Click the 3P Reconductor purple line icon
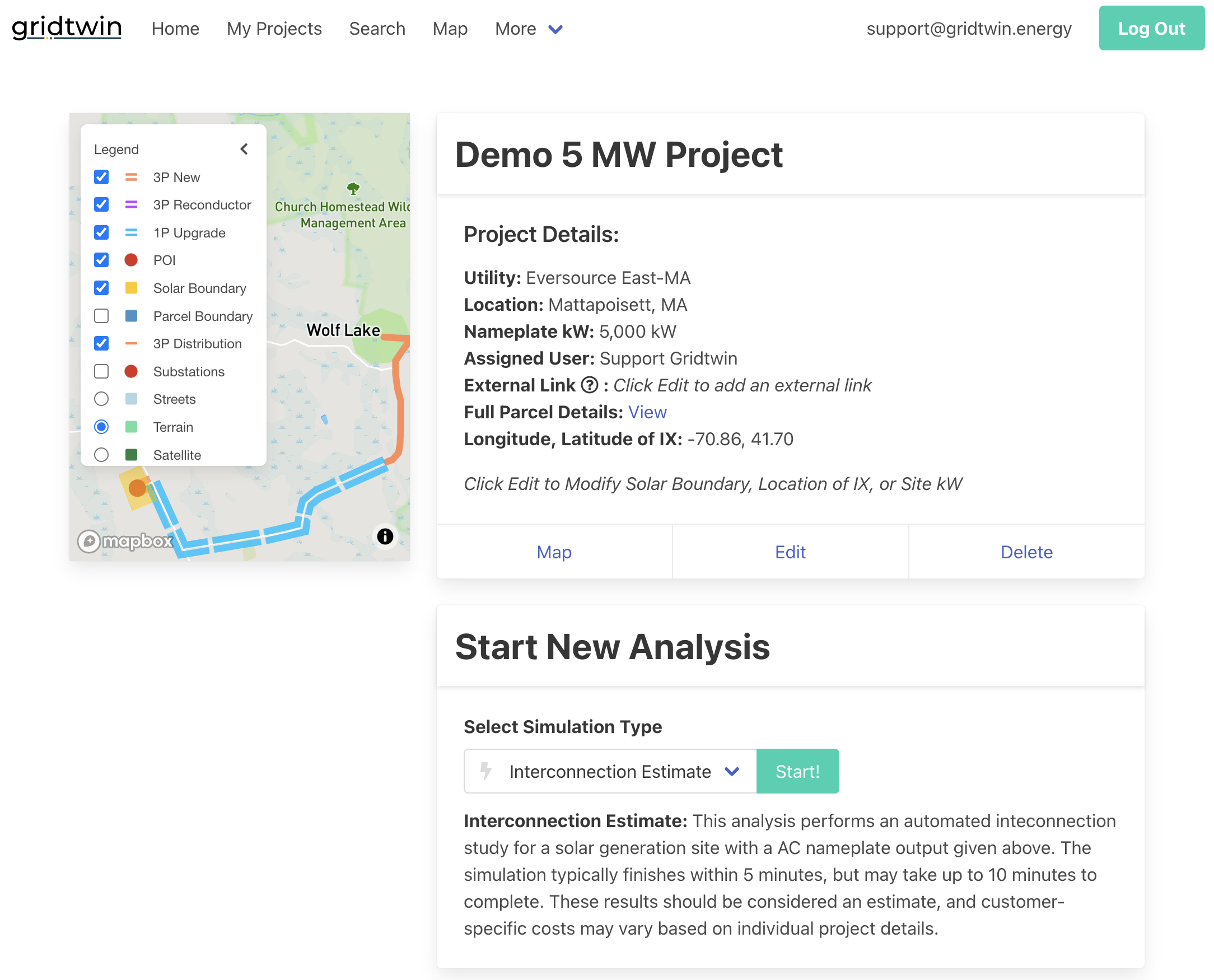Viewport: 1214px width, 980px height. tap(132, 204)
